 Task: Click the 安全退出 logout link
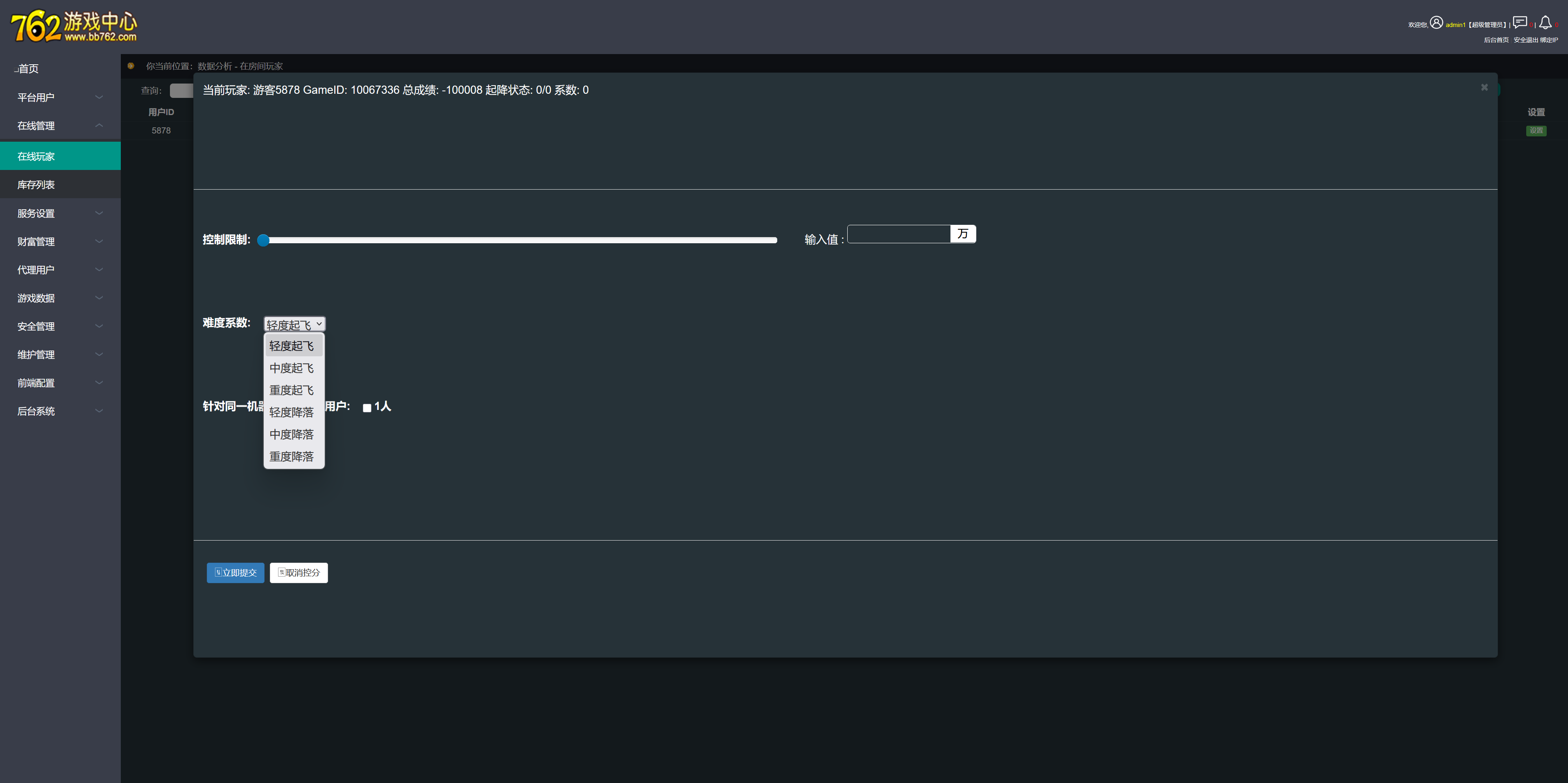pyautogui.click(x=1525, y=40)
